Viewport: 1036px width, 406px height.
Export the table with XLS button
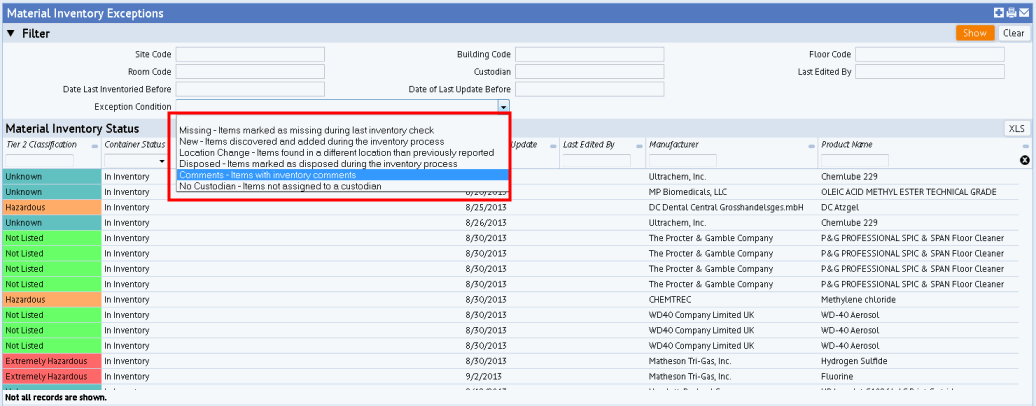(1016, 129)
